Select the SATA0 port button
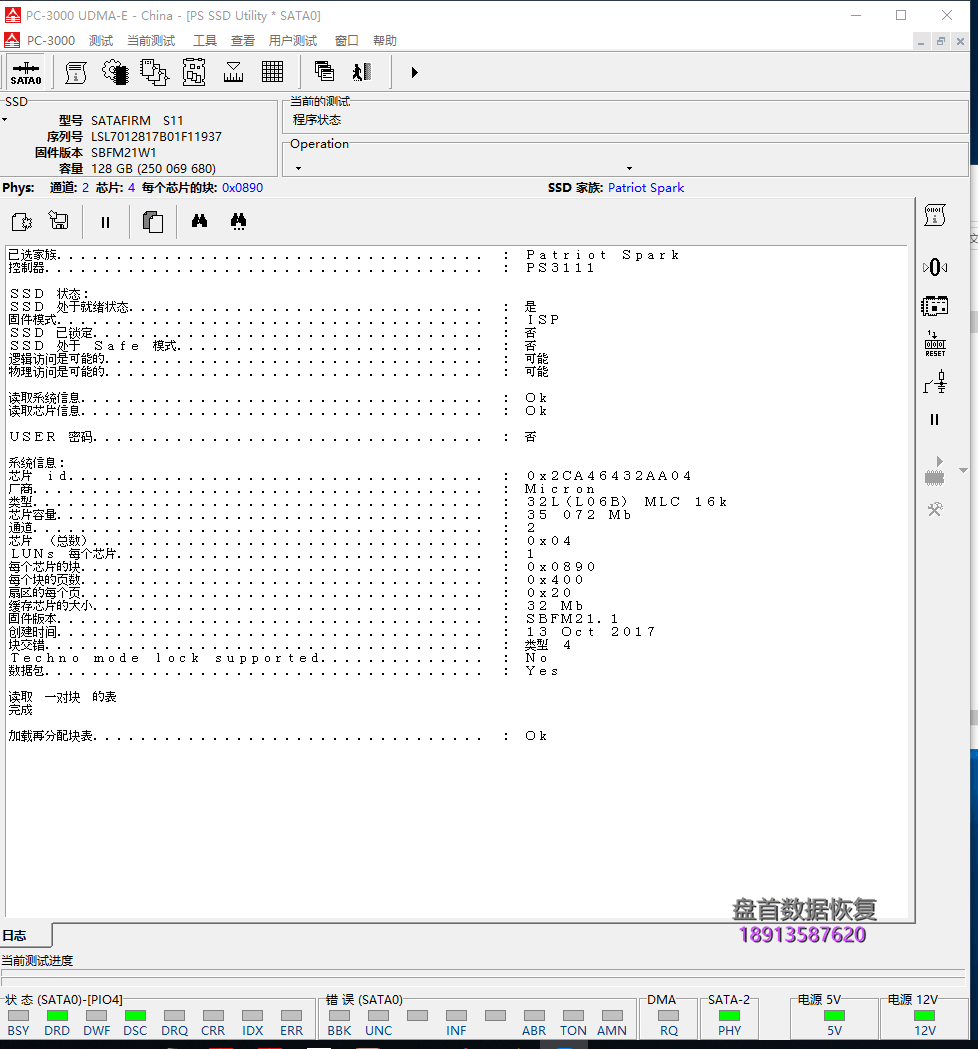This screenshot has height=1049, width=978. 26,72
